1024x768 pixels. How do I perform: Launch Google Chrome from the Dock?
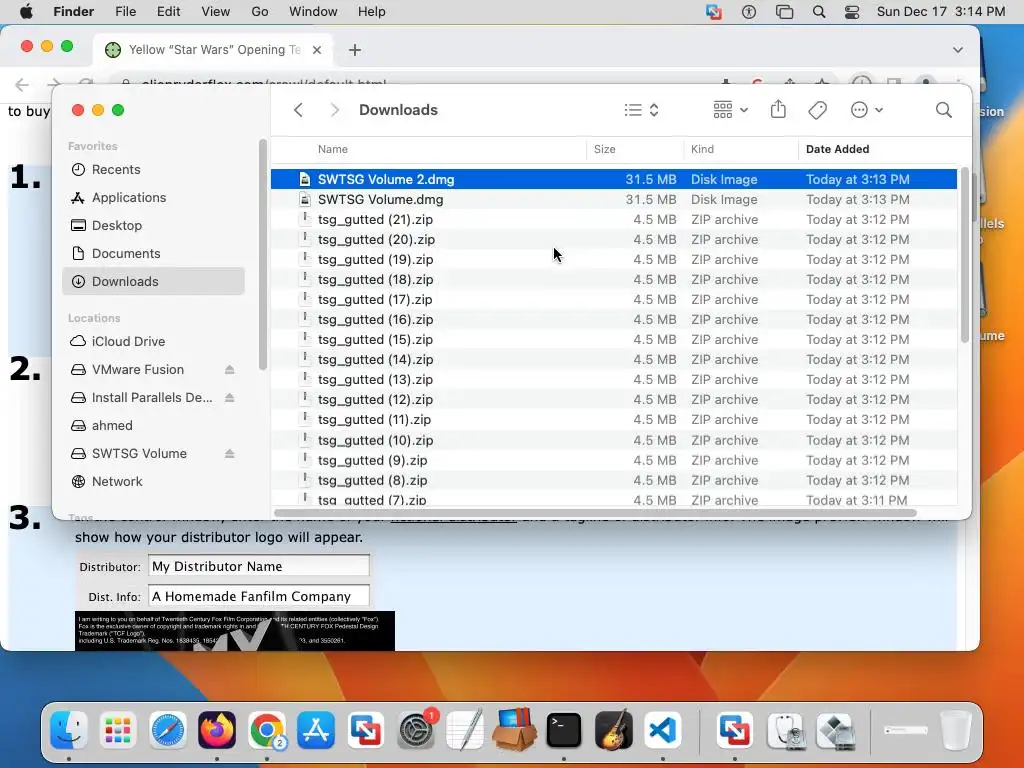click(x=266, y=730)
